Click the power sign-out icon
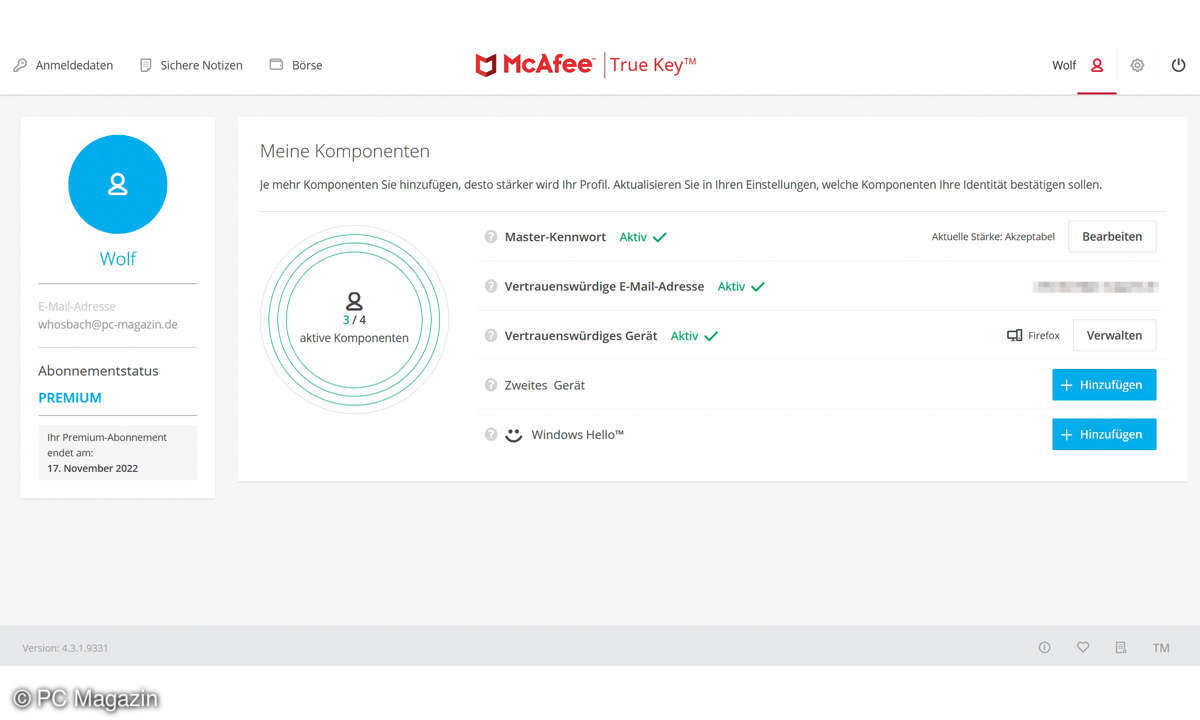This screenshot has height=720, width=1200. pyautogui.click(x=1179, y=65)
